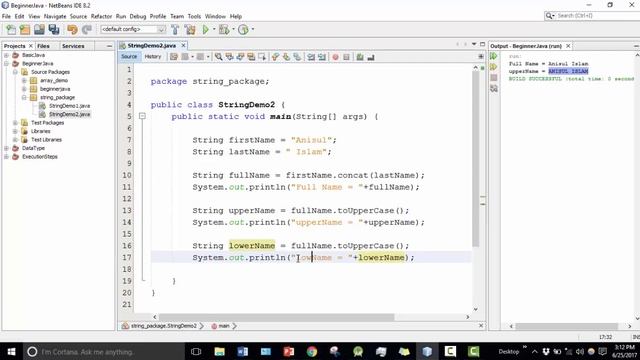Click the Save All toolbar icon
The height and width of the screenshot is (360, 640).
[54, 29]
